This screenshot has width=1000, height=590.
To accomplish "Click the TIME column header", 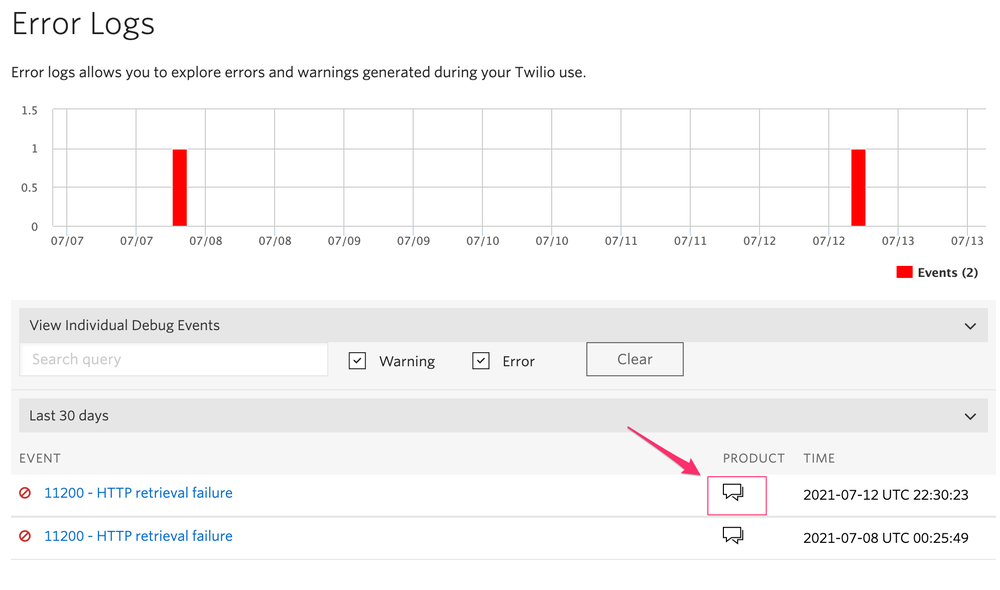I will tap(818, 458).
